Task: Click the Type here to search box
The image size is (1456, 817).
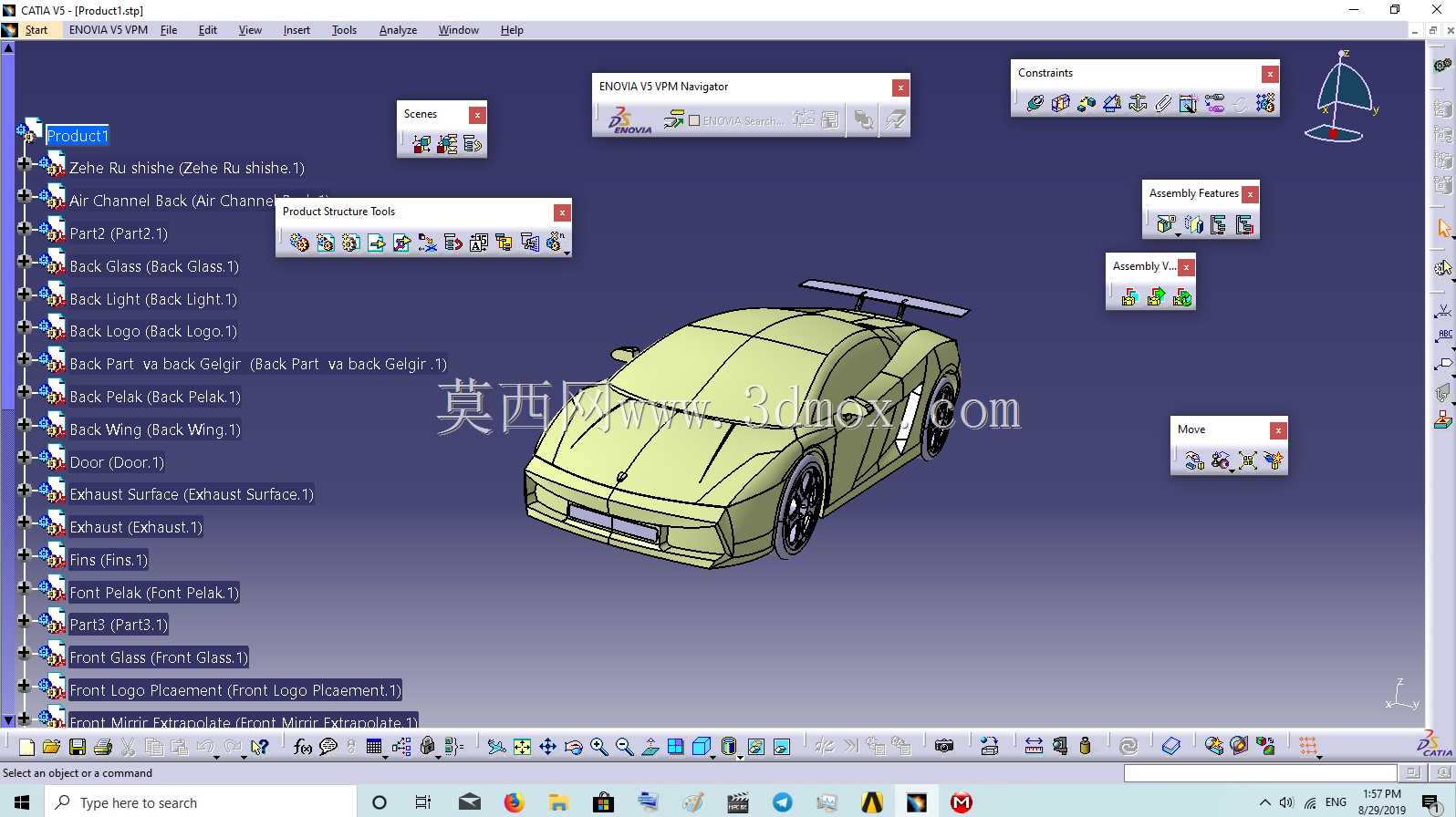Action: tap(201, 802)
